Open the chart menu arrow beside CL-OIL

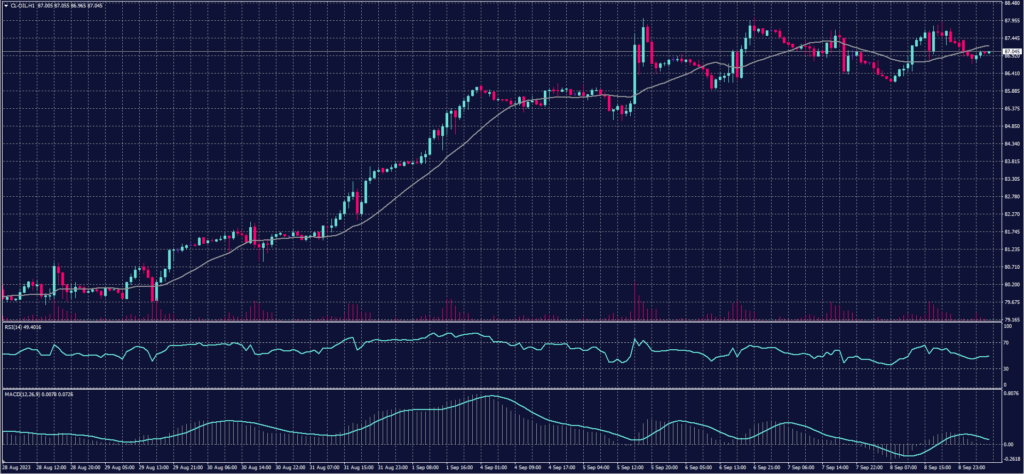(5, 5)
